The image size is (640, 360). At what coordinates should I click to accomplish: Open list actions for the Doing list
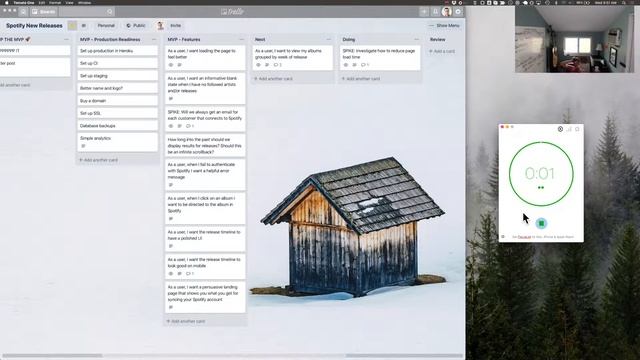pyautogui.click(x=416, y=40)
